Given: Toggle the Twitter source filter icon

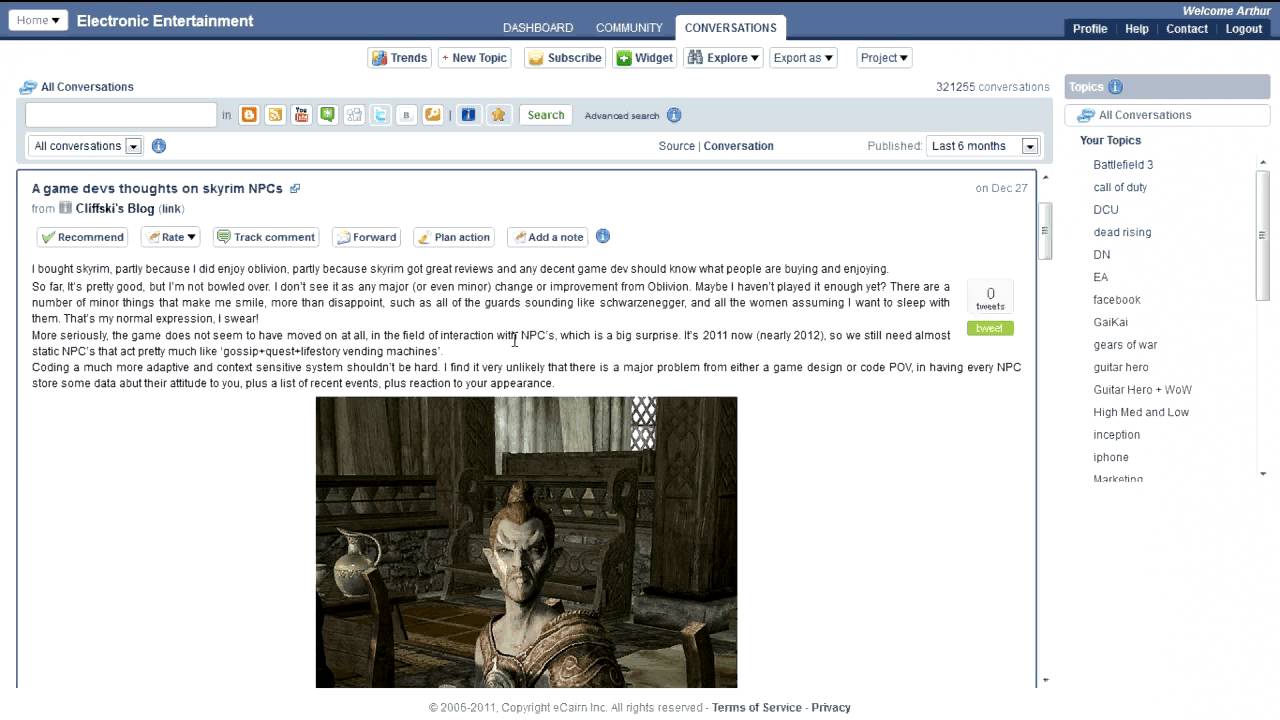Looking at the screenshot, I should [380, 115].
